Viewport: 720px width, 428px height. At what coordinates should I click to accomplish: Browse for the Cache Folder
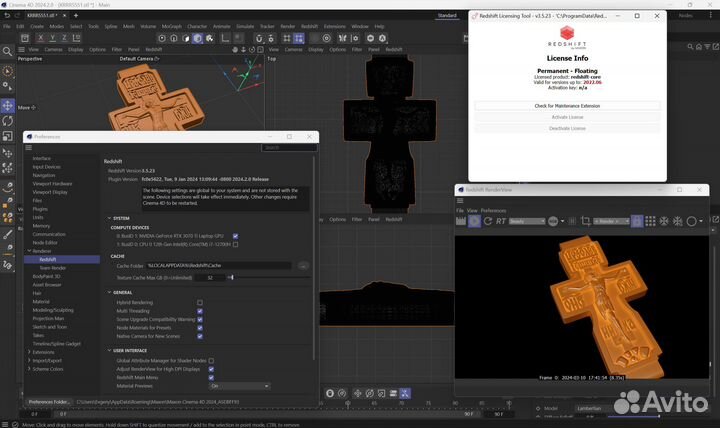[303, 266]
